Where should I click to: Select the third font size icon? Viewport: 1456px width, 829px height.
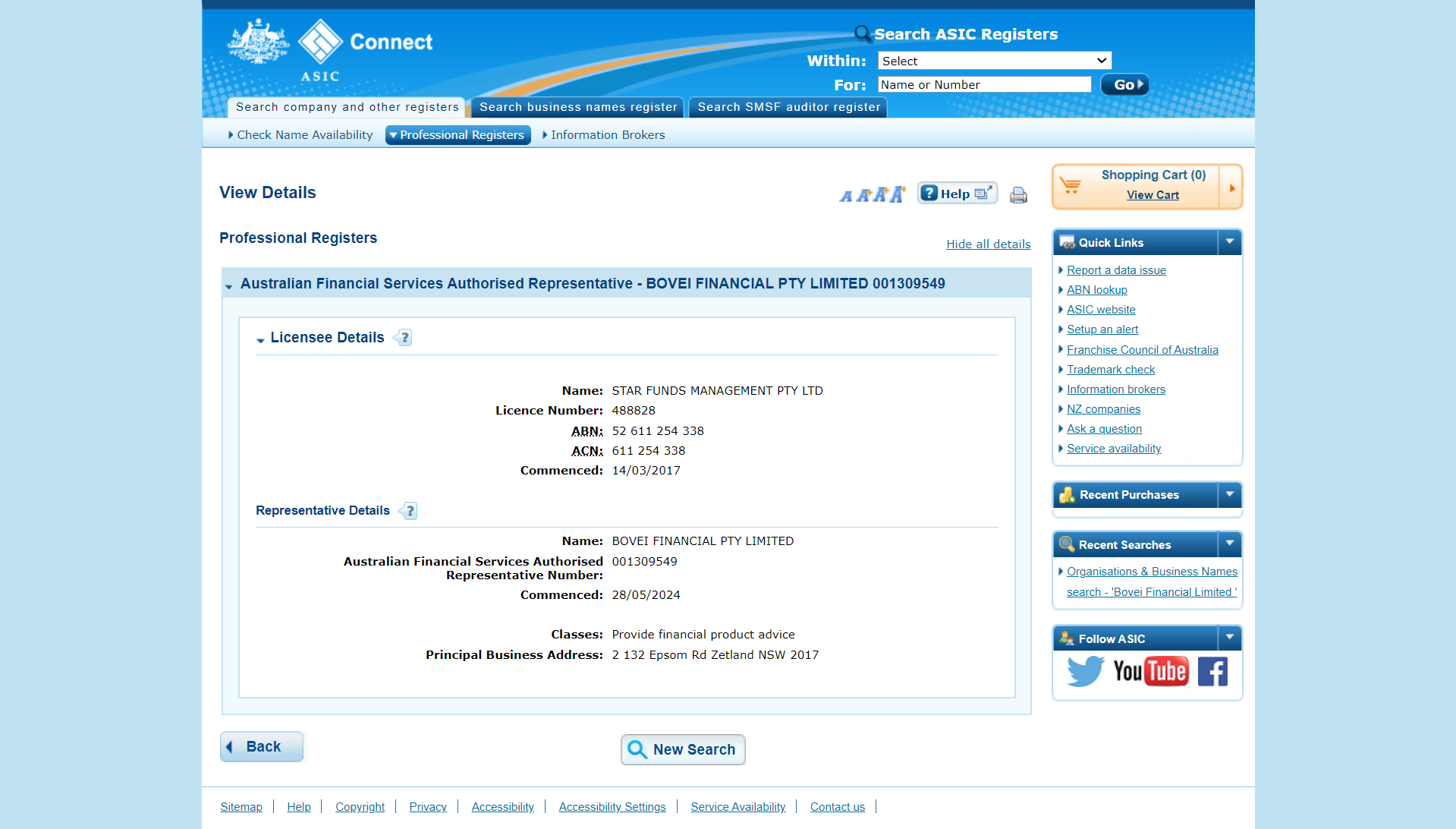pyautogui.click(x=880, y=194)
